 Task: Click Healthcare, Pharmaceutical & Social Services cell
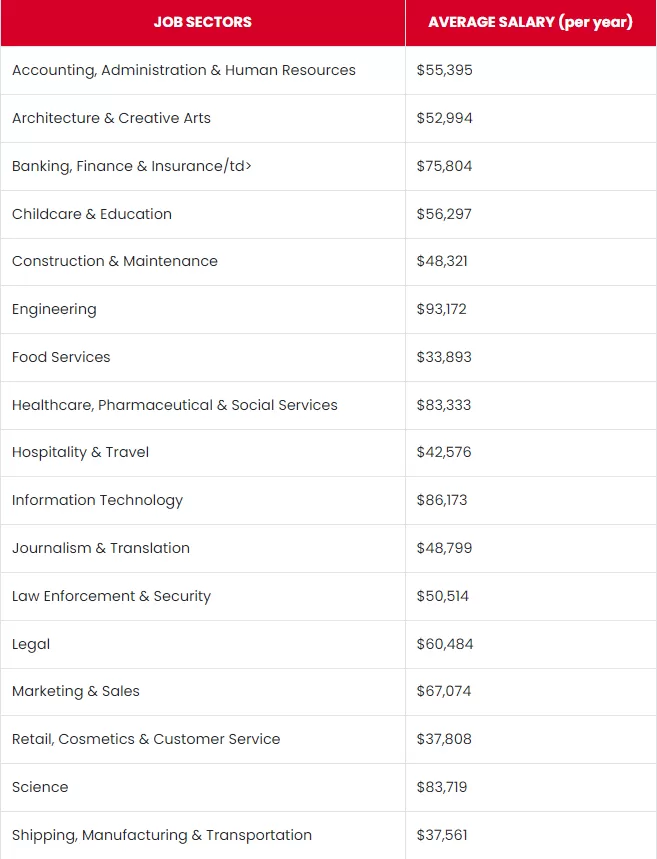pos(203,405)
